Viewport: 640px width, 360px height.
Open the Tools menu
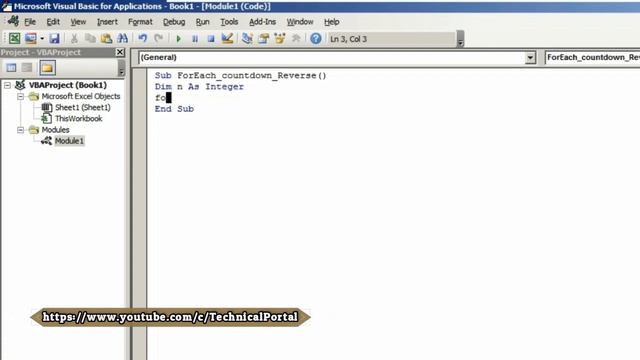229,22
